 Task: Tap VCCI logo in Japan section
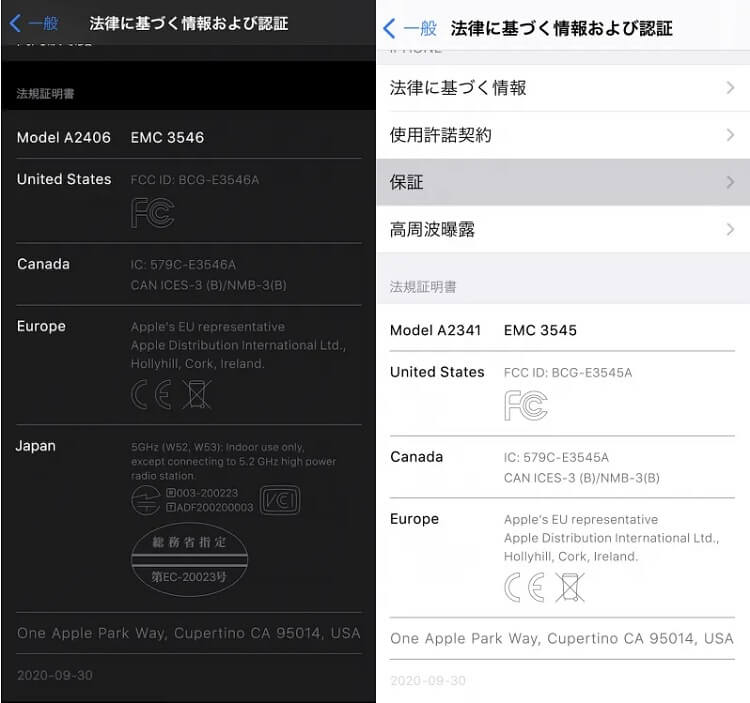280,500
